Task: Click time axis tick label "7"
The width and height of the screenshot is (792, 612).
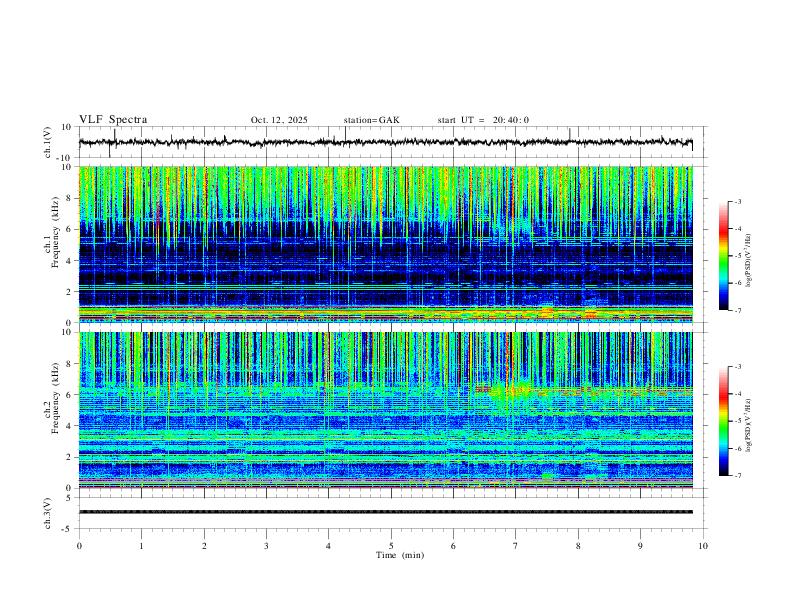Action: click(516, 546)
